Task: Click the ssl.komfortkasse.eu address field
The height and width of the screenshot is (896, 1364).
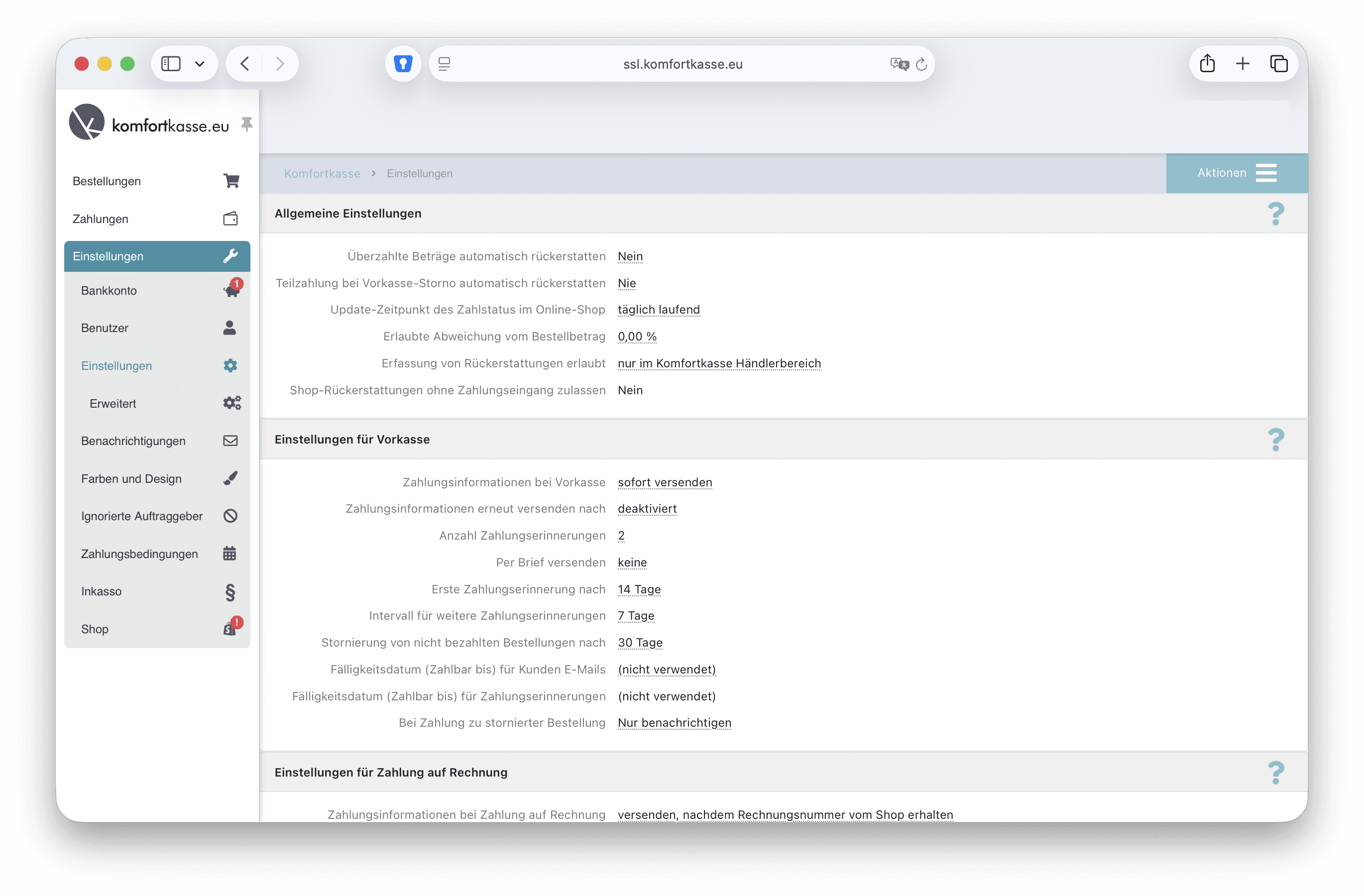Action: coord(682,64)
